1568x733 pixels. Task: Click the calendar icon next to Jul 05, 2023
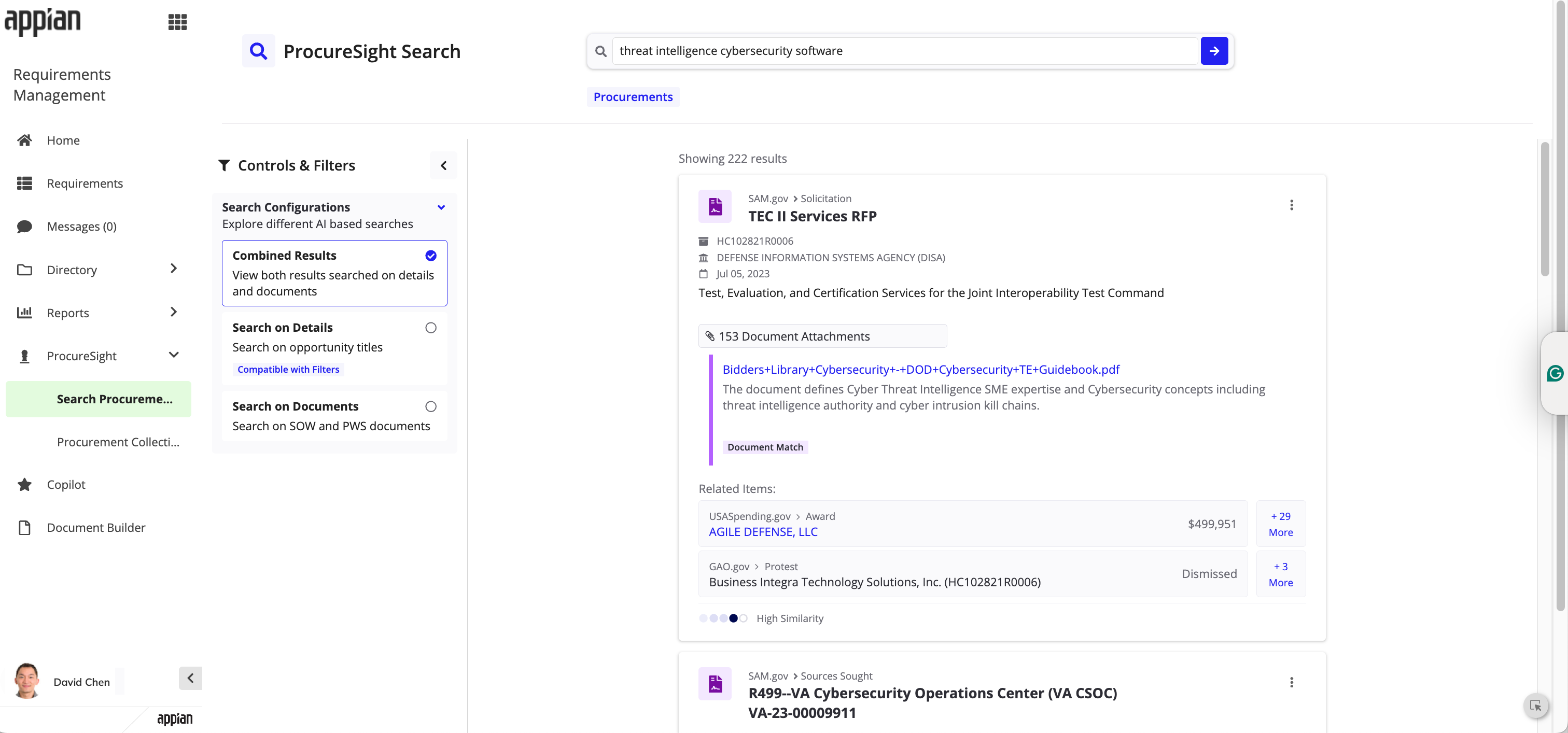click(703, 274)
